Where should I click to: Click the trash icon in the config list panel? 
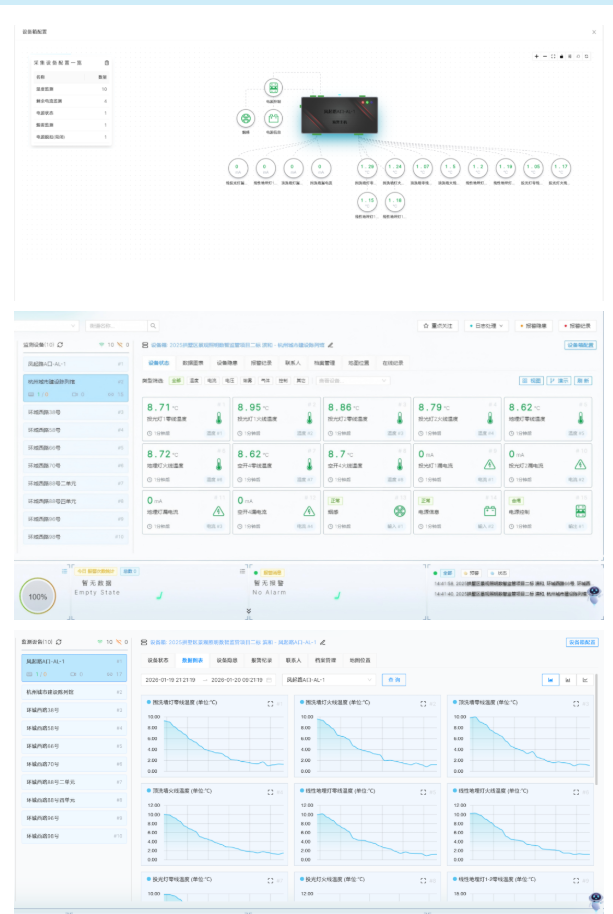(107, 63)
